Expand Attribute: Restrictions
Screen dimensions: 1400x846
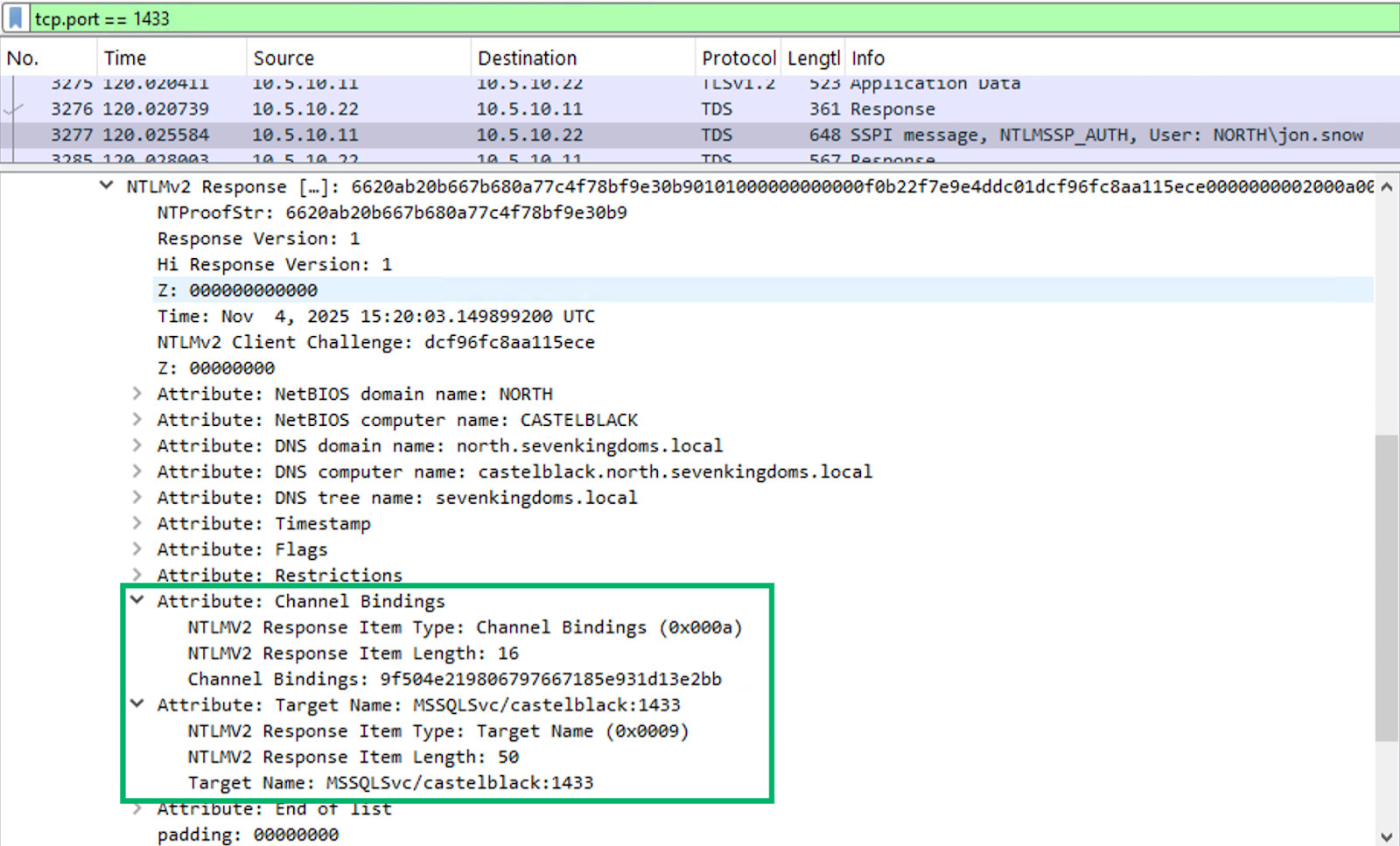pyautogui.click(x=136, y=575)
